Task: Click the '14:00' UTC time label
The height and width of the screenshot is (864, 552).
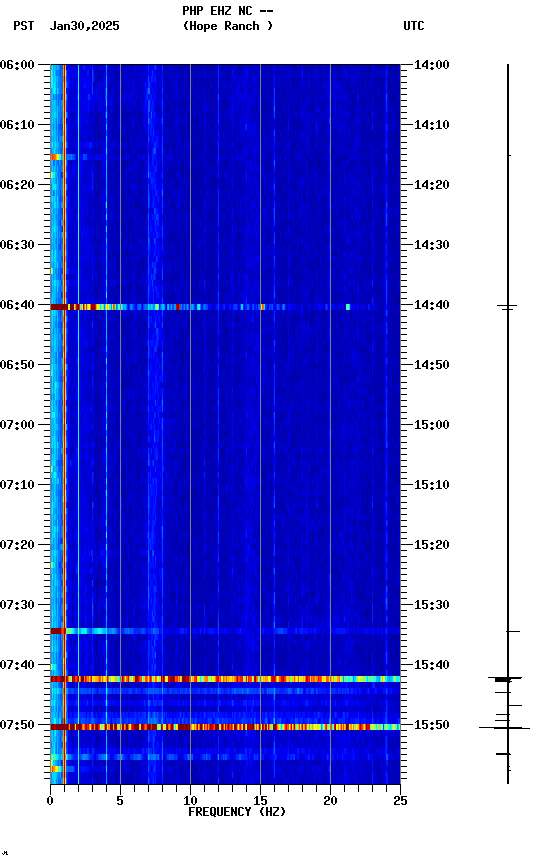Action: tap(432, 65)
